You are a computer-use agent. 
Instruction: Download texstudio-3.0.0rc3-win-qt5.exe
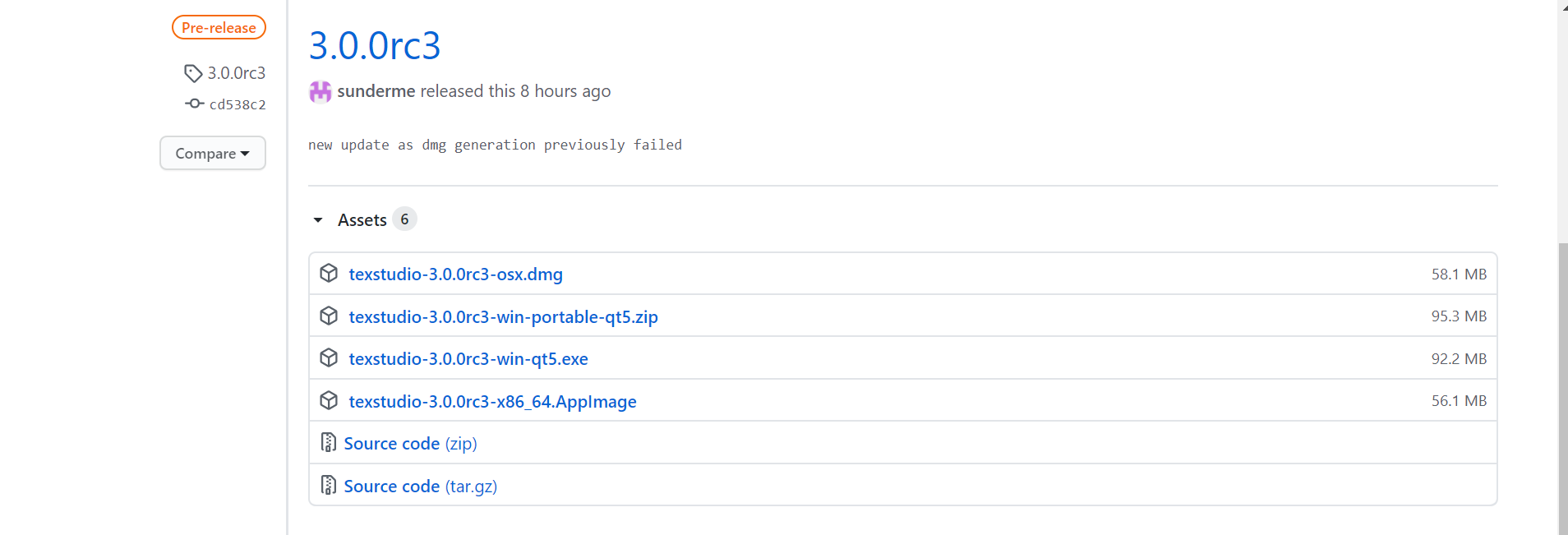468,359
